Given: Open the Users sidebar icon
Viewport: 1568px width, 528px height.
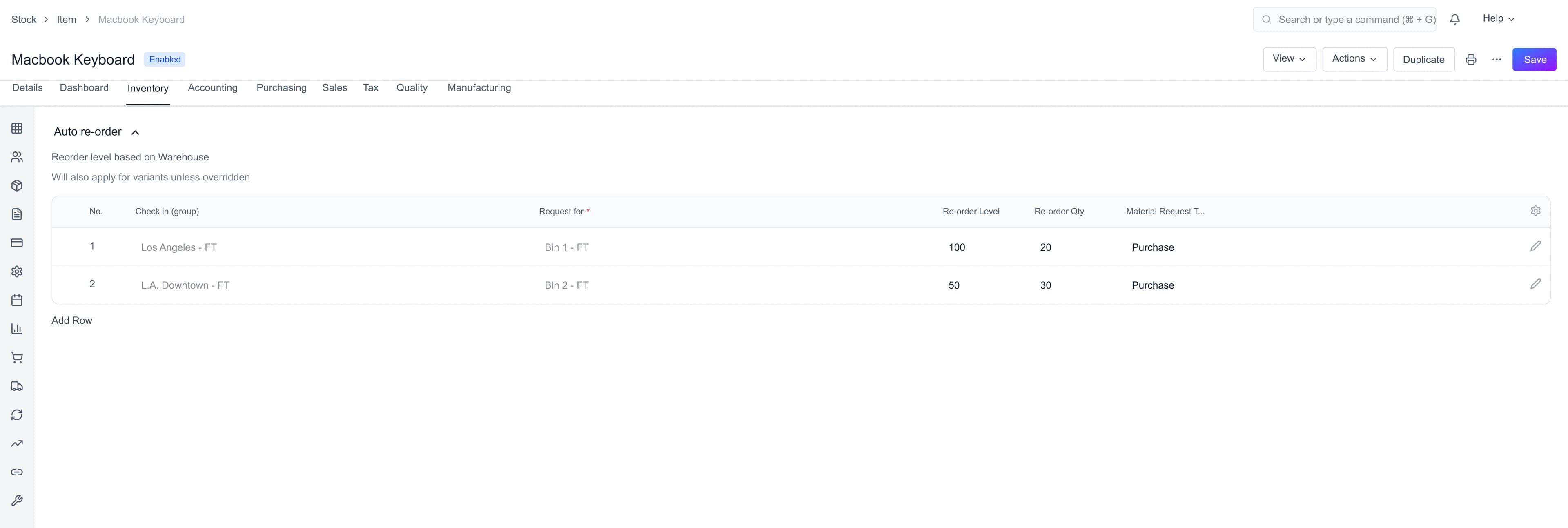Looking at the screenshot, I should [x=17, y=156].
